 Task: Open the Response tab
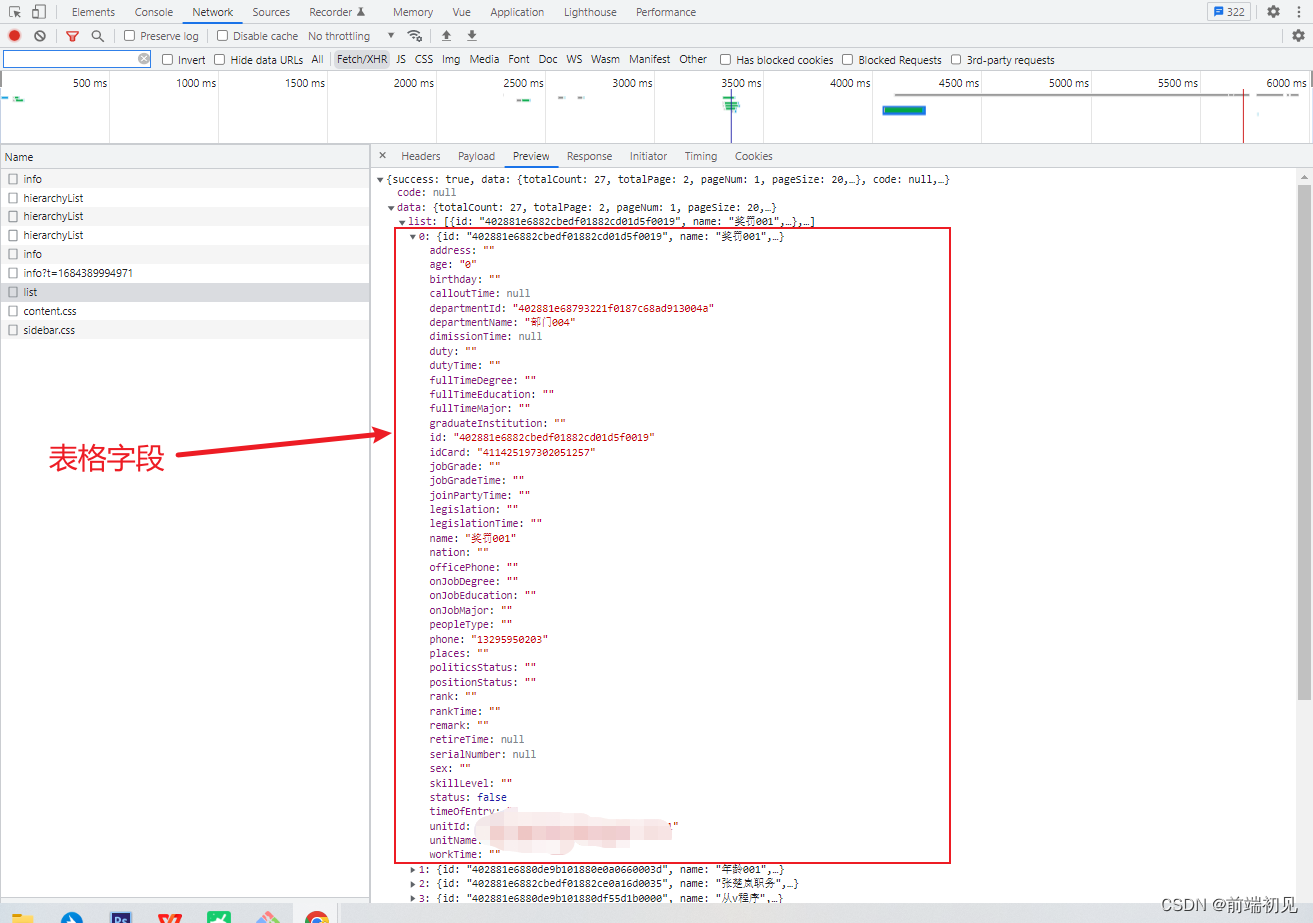click(589, 156)
